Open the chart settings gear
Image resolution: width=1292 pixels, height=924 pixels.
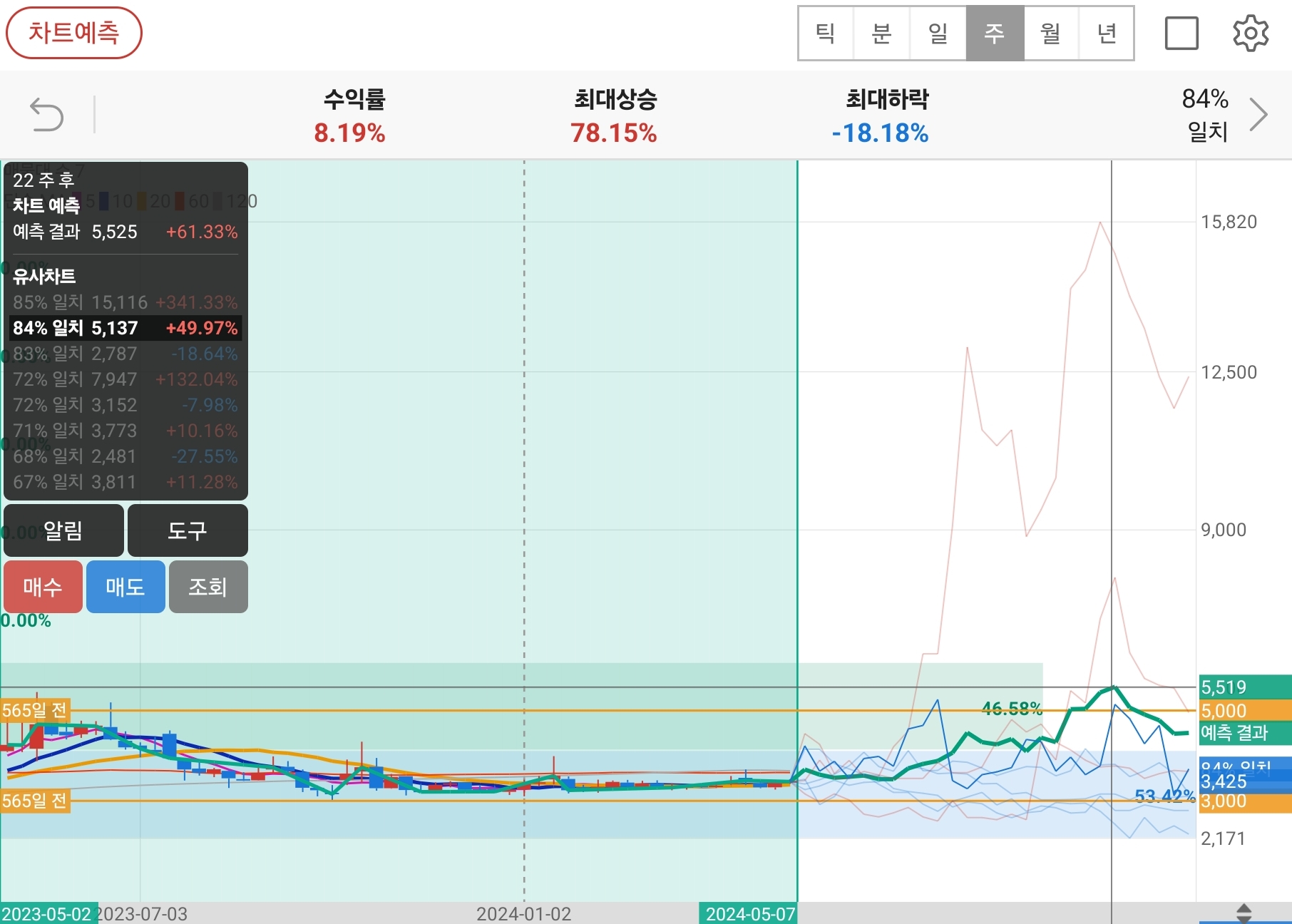1251,34
